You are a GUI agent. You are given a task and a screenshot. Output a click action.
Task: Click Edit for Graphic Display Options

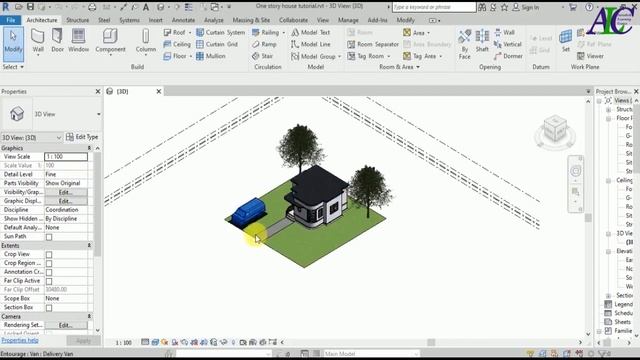66,201
